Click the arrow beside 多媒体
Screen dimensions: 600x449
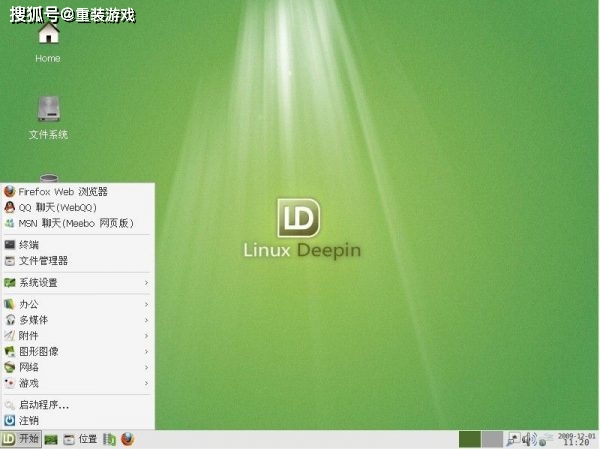point(147,320)
